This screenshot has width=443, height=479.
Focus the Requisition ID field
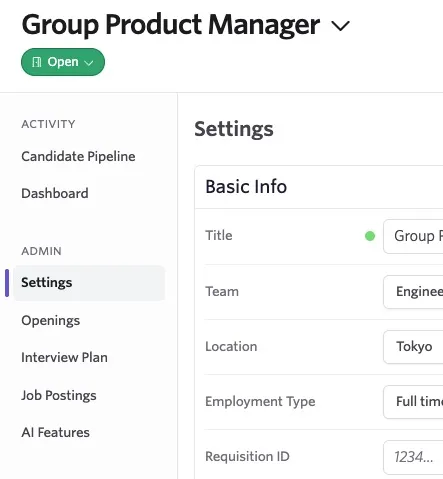coord(413,457)
